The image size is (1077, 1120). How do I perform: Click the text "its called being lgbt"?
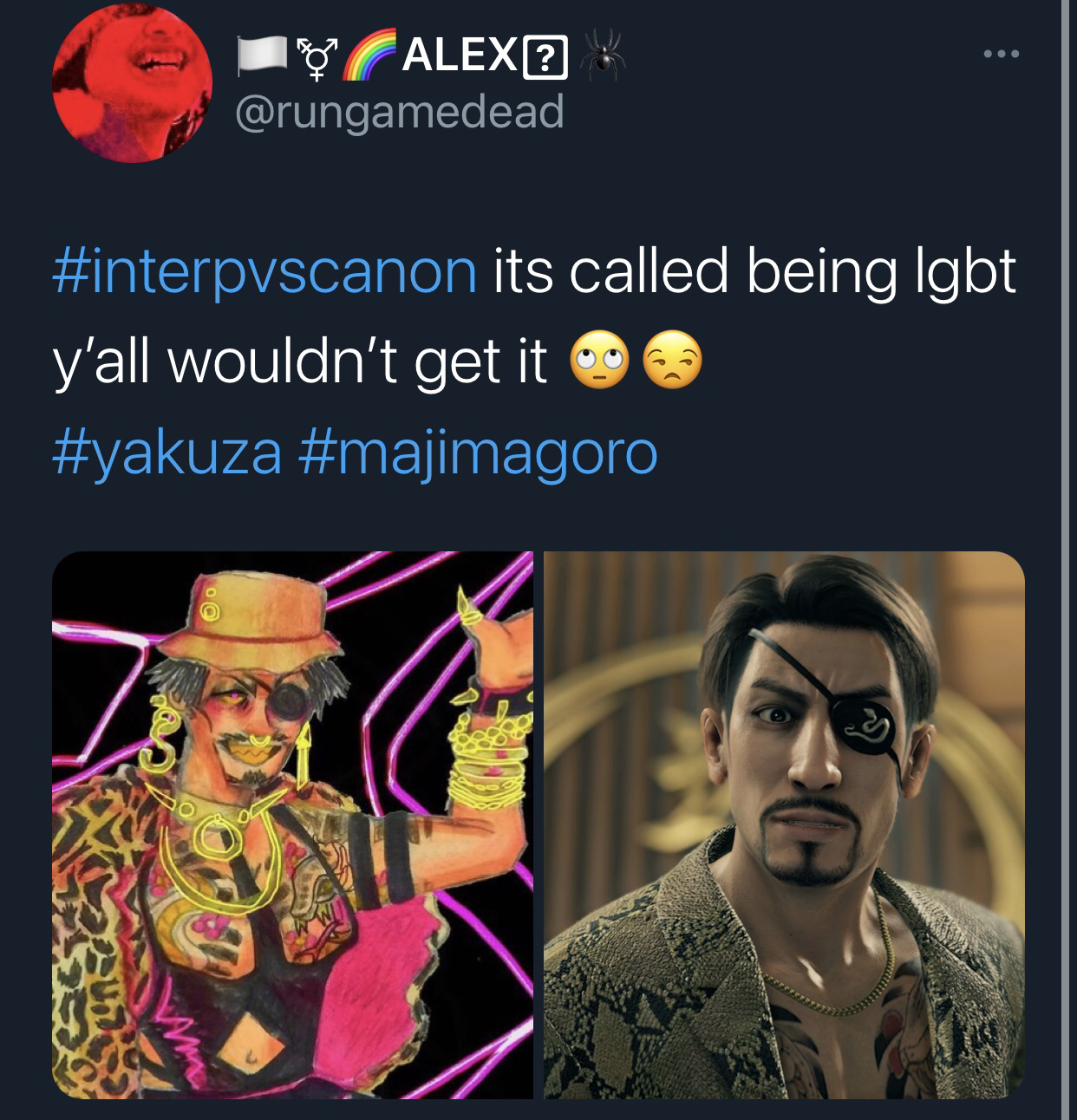(754, 272)
